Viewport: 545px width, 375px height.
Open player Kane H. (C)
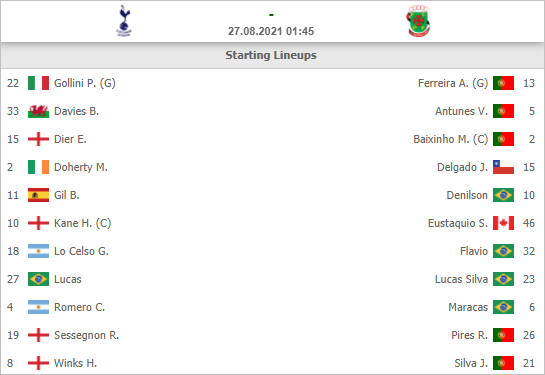(x=83, y=223)
